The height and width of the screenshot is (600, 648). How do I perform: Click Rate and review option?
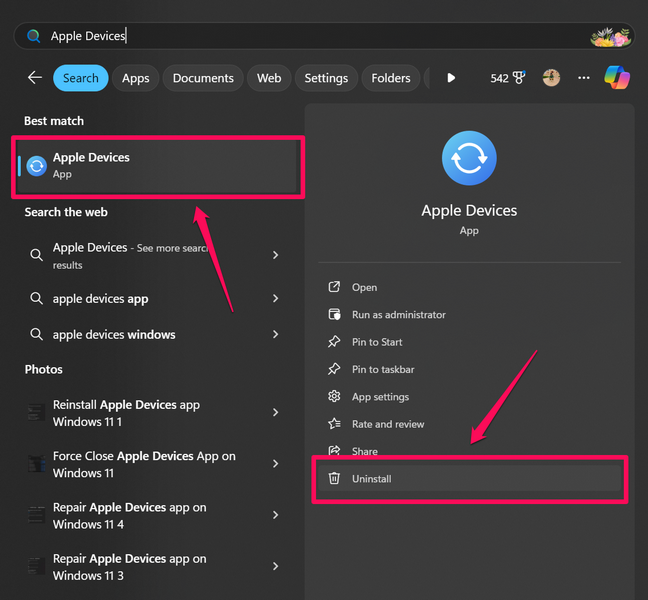pyautogui.click(x=388, y=424)
